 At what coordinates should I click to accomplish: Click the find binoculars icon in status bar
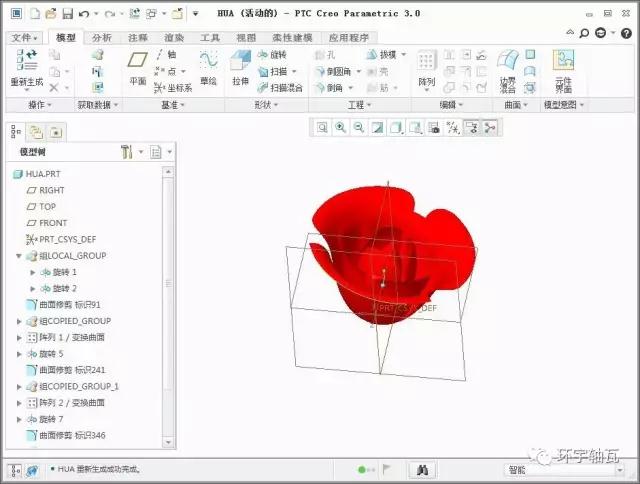click(423, 469)
